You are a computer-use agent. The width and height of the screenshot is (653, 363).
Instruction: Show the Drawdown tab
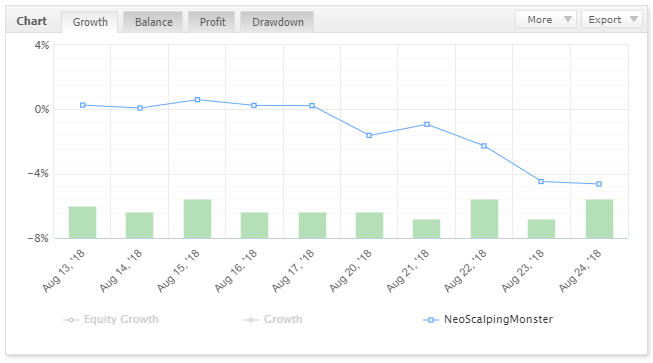[x=277, y=22]
